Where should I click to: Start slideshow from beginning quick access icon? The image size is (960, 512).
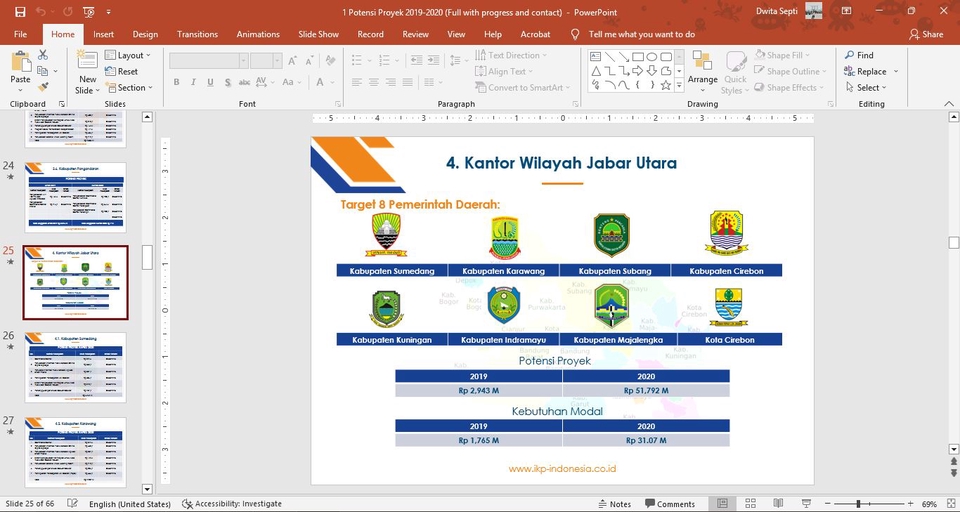(x=88, y=12)
